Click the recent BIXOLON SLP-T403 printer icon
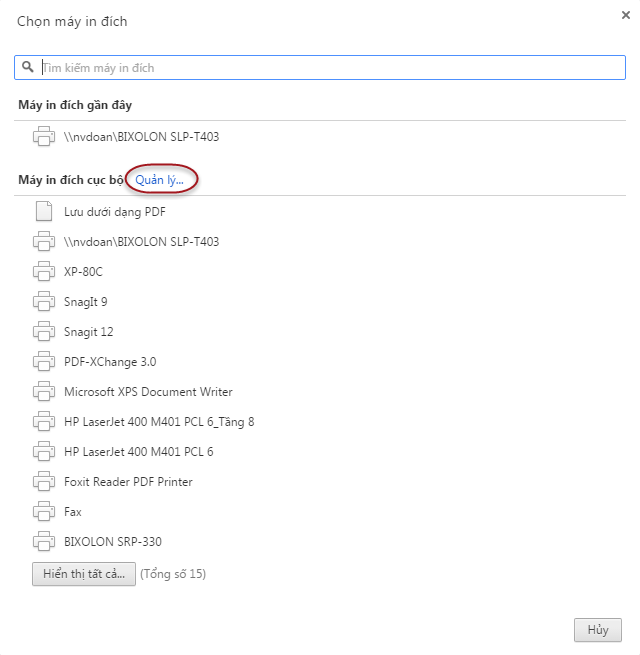This screenshot has width=640, height=655. click(43, 136)
